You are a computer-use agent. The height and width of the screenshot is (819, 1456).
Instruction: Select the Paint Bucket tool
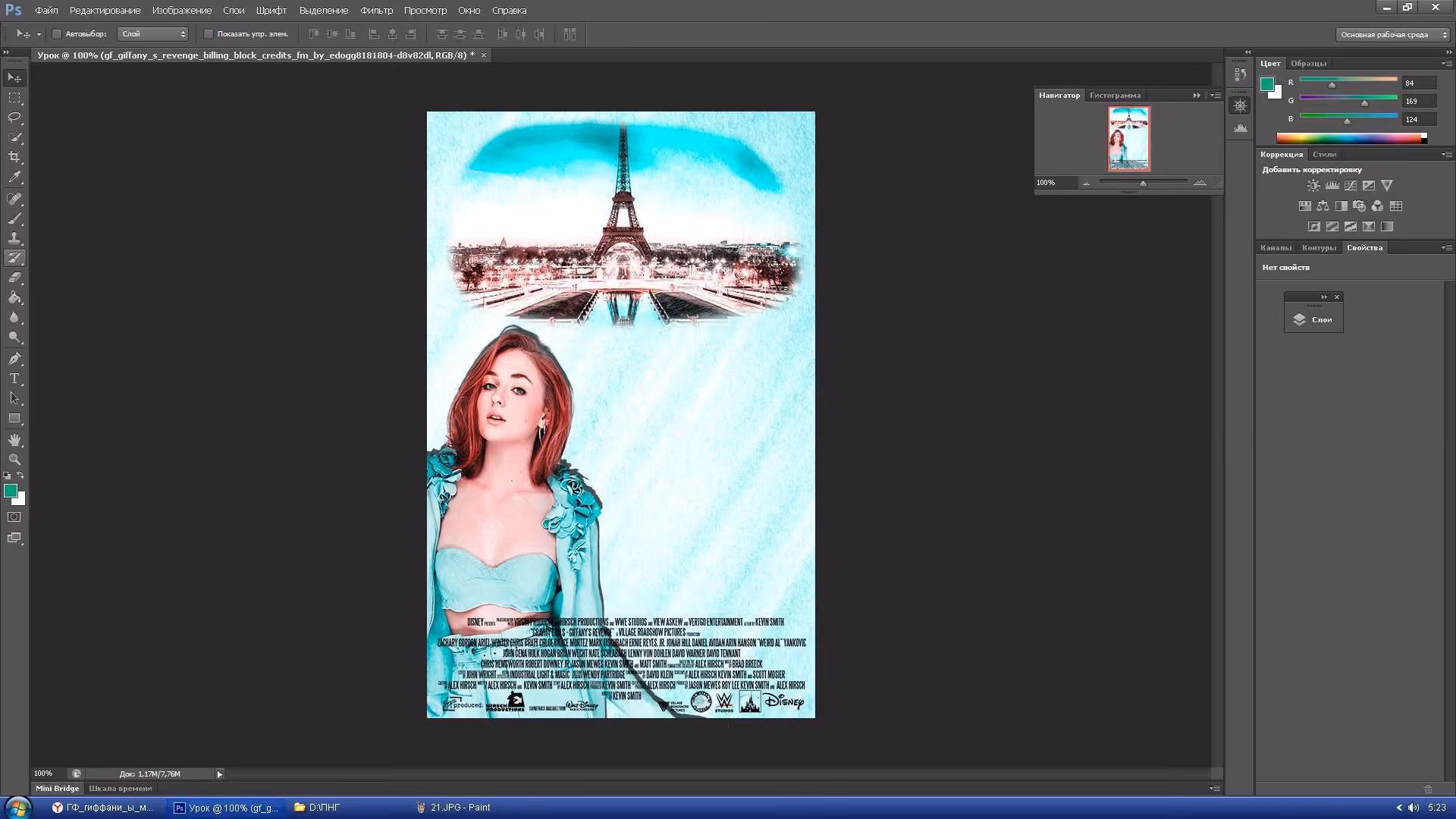tap(14, 297)
